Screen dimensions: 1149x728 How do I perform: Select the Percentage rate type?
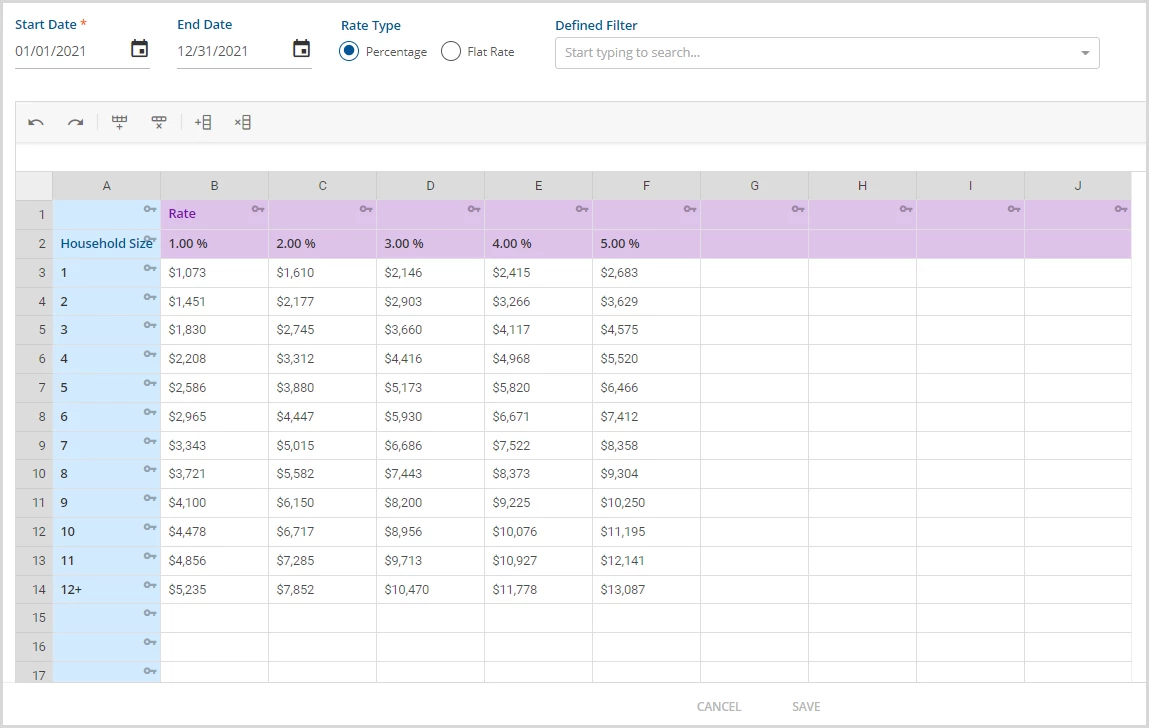pos(349,51)
